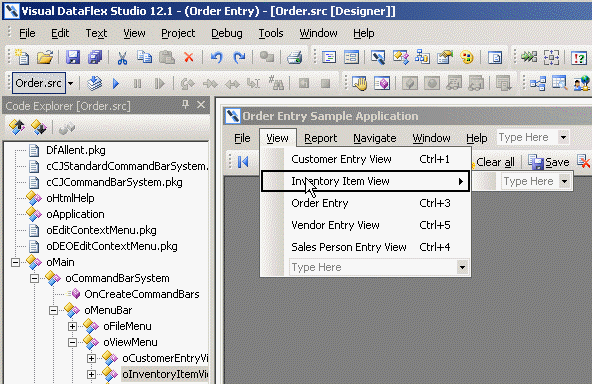Collapse the oViewMenu tree node
Image resolution: width=592 pixels, height=384 pixels.
point(72,342)
